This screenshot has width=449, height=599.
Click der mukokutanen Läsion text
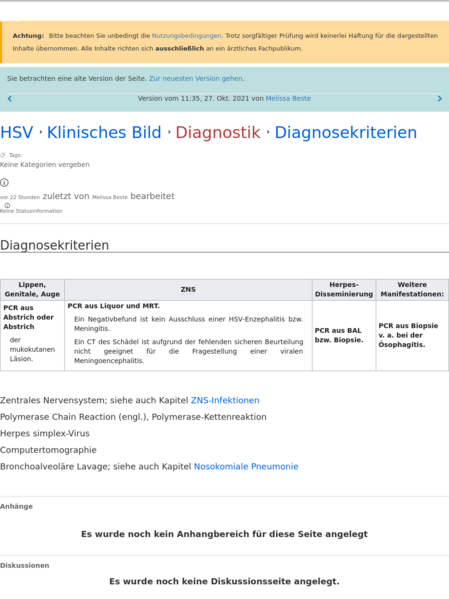point(32,349)
